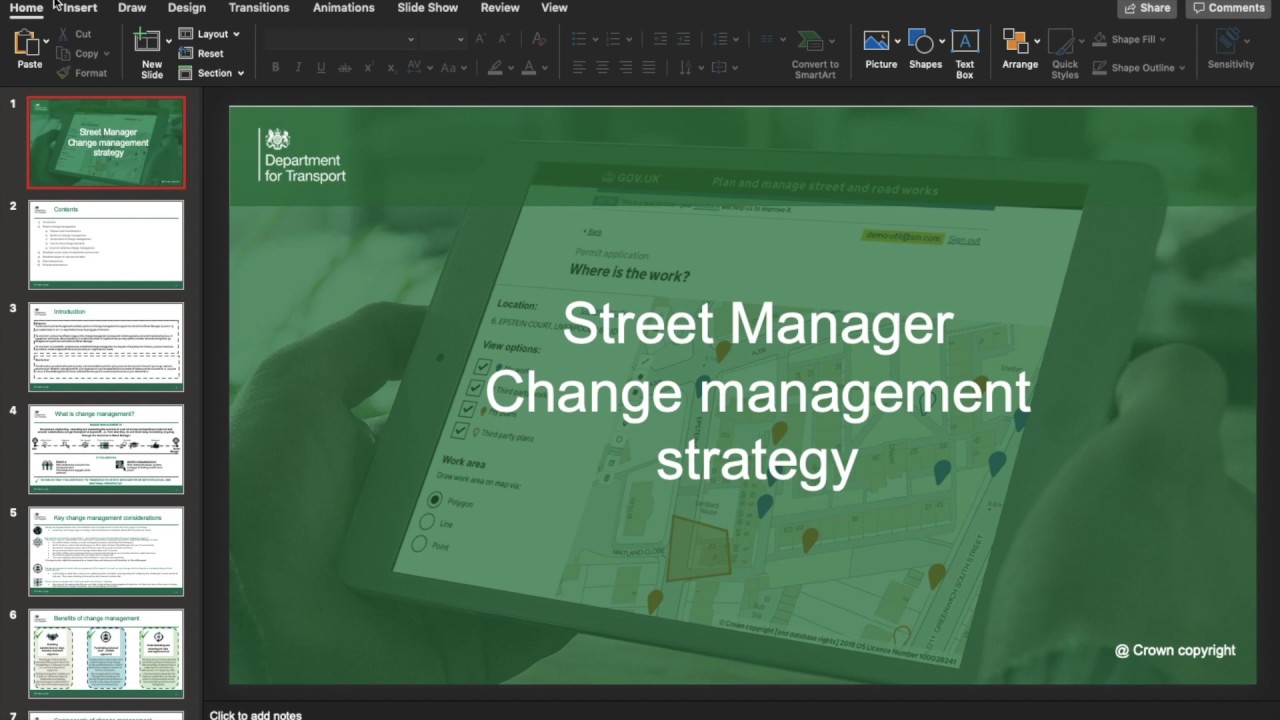The image size is (1280, 720).
Task: Open the Slide Show tab
Action: tap(428, 8)
